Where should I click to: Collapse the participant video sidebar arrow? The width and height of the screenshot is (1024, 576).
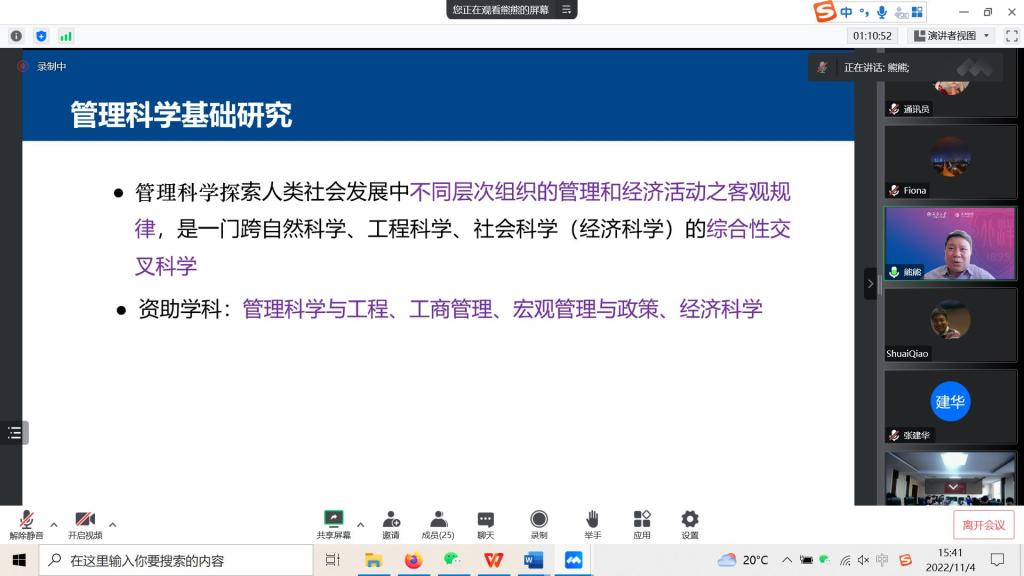[870, 284]
